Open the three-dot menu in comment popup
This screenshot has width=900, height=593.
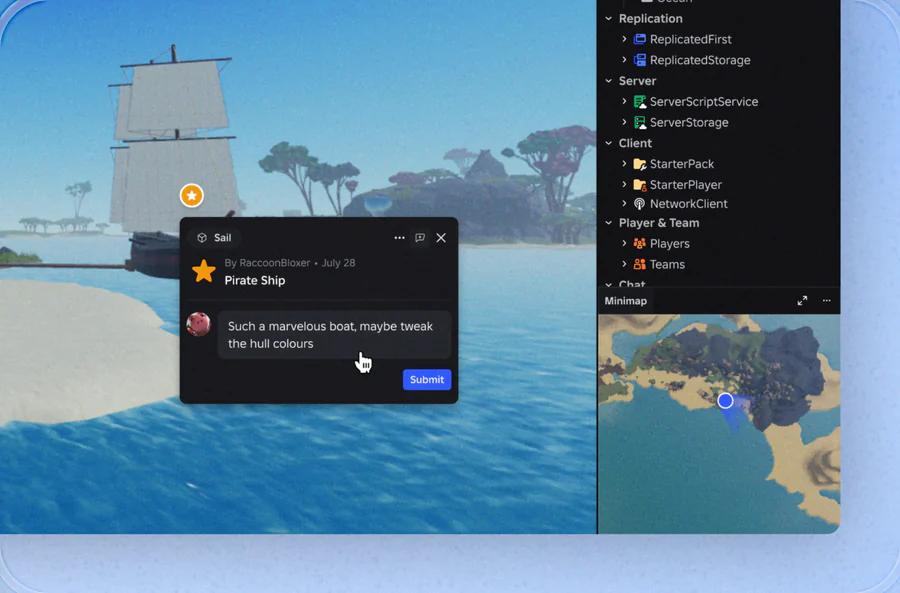click(x=399, y=238)
